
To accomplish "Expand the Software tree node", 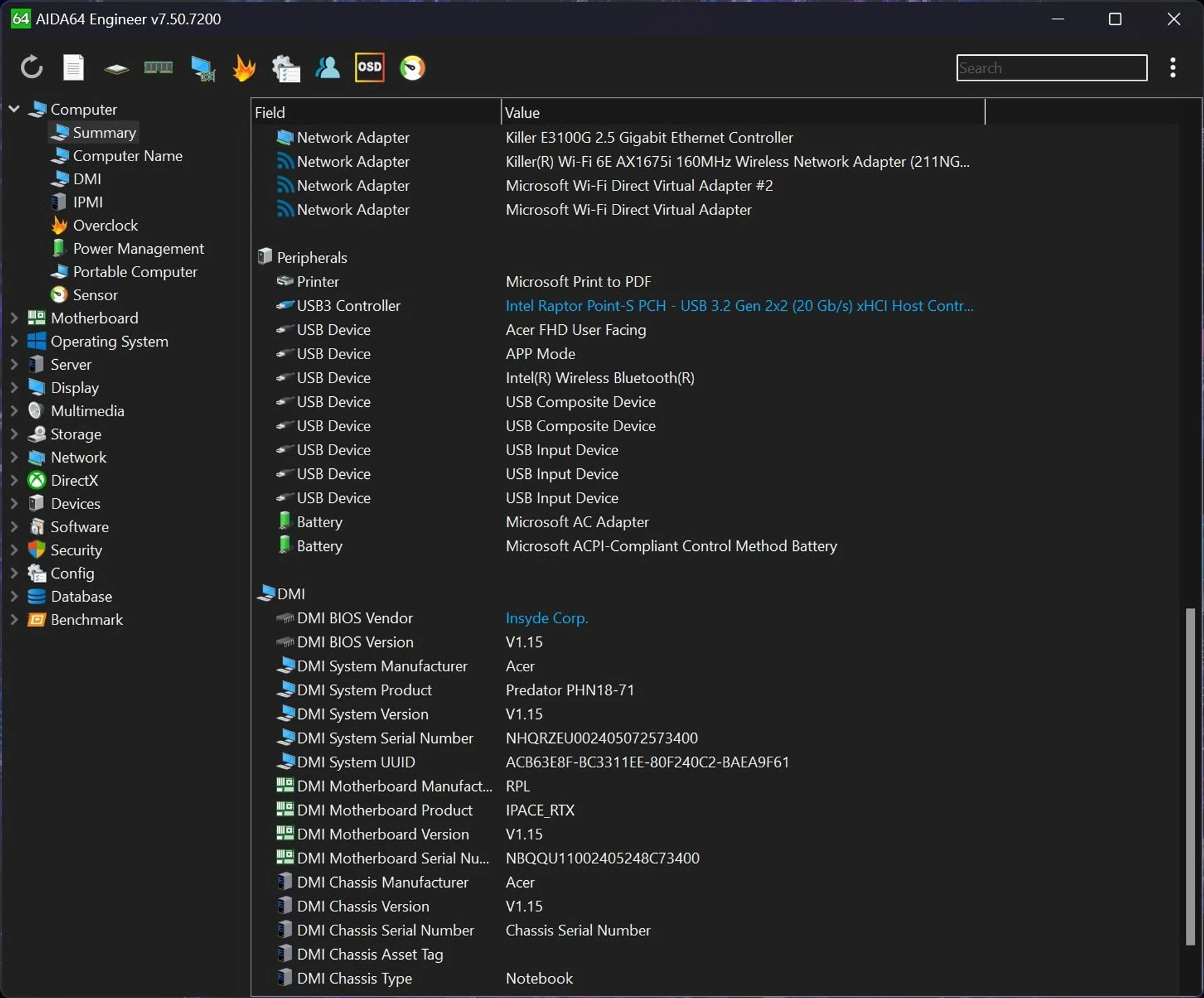I will [x=14, y=527].
